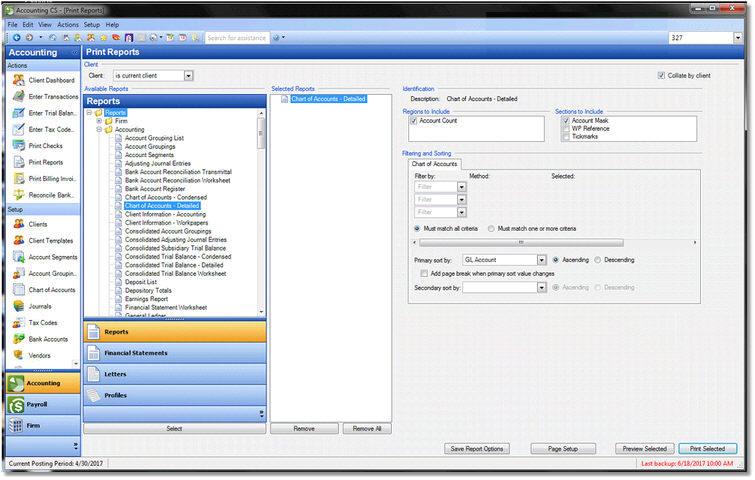Click the Remove button
The image size is (755, 480).
click(304, 428)
